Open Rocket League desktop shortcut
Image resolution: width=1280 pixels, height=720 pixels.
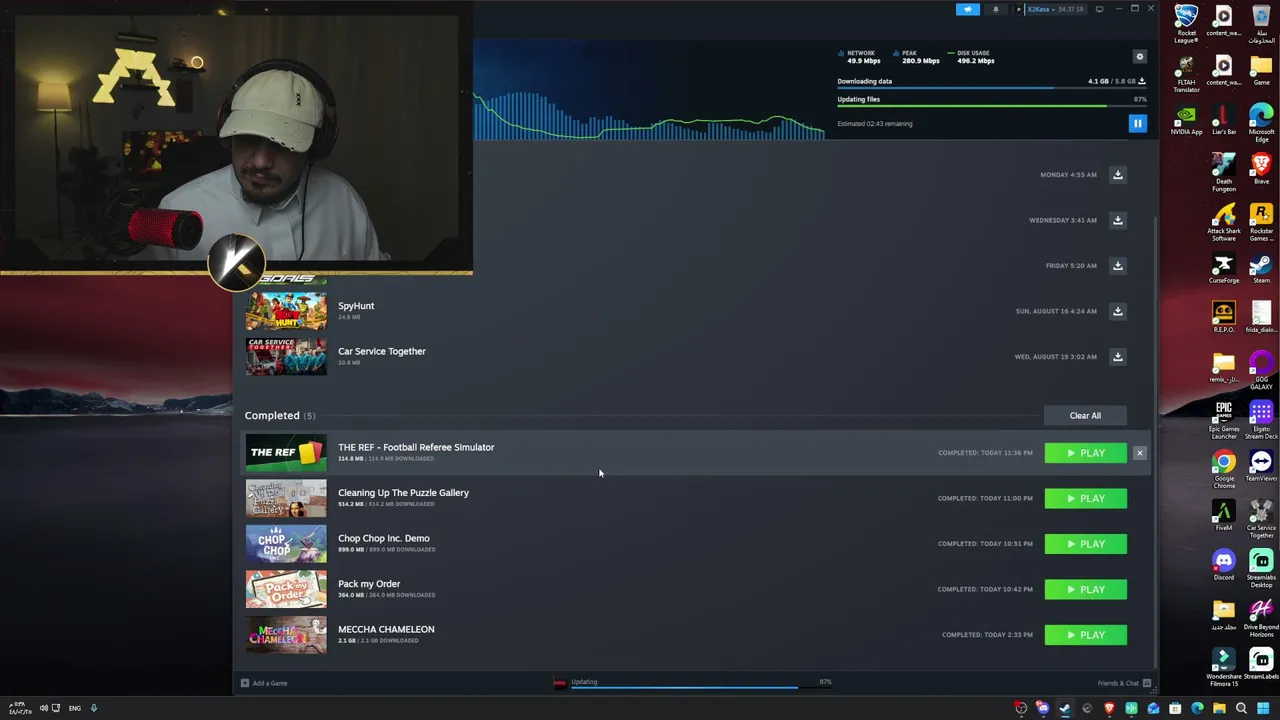click(x=1186, y=24)
